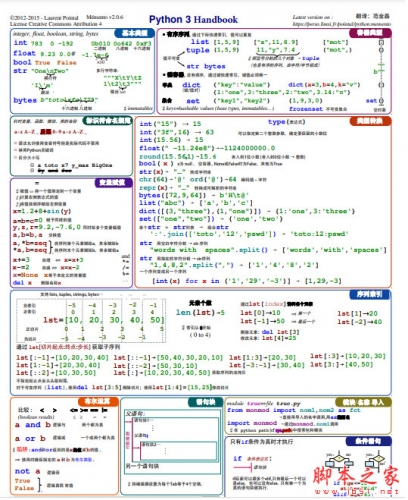Click the str "One\nTwo" example
The image size is (408, 500).
pos(41,71)
